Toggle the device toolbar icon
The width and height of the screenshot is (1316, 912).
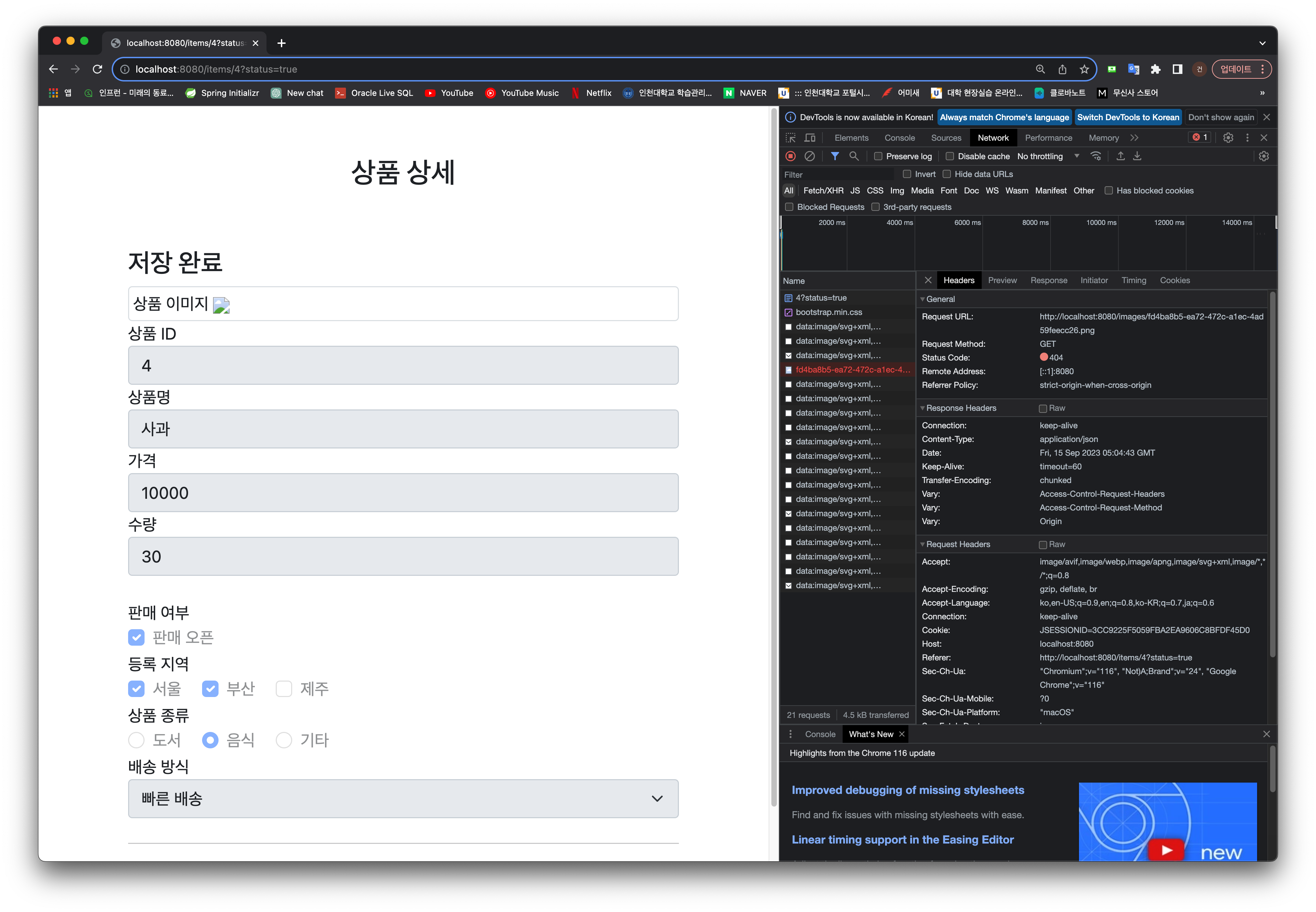pos(810,138)
